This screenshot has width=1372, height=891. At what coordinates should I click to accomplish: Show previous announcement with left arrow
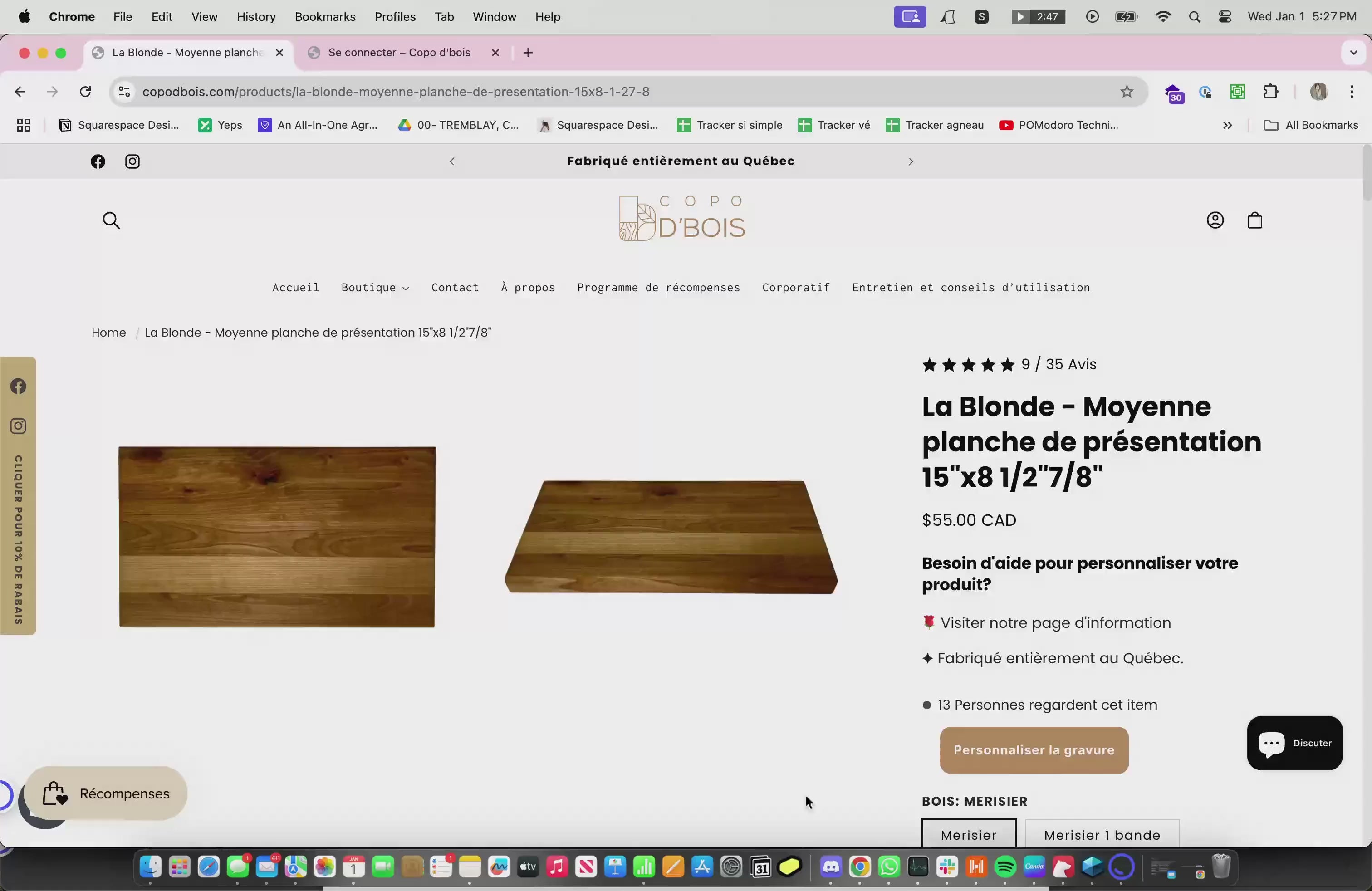click(452, 162)
